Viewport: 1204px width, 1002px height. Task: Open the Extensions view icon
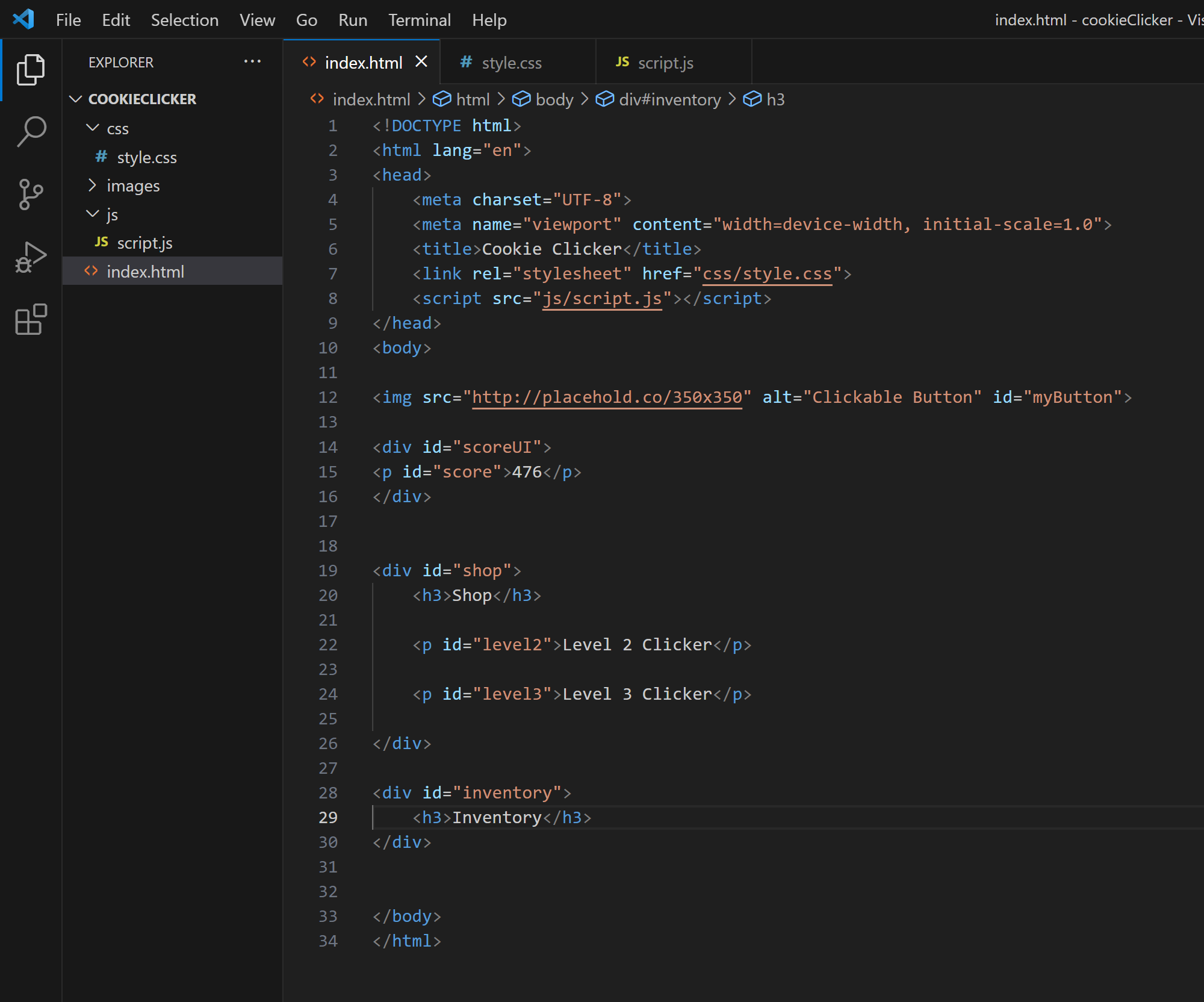tap(31, 319)
